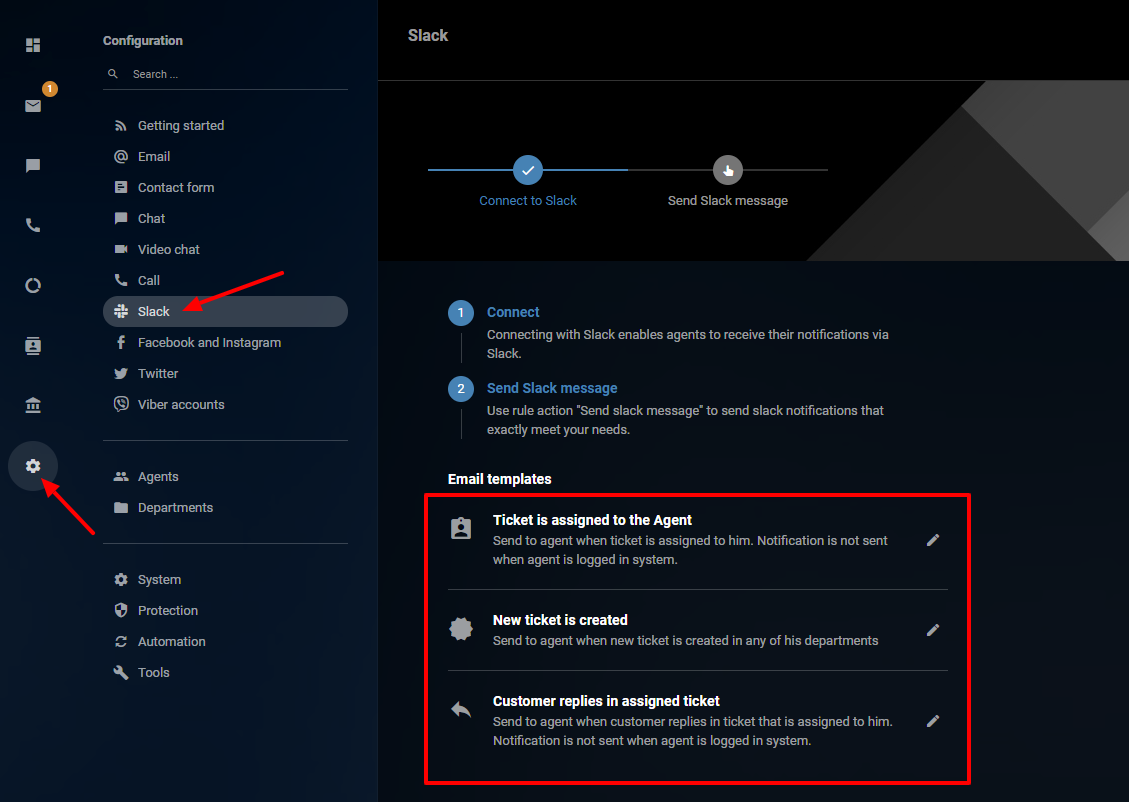Open the calls phone icon in left rail
1129x802 pixels.
33,225
